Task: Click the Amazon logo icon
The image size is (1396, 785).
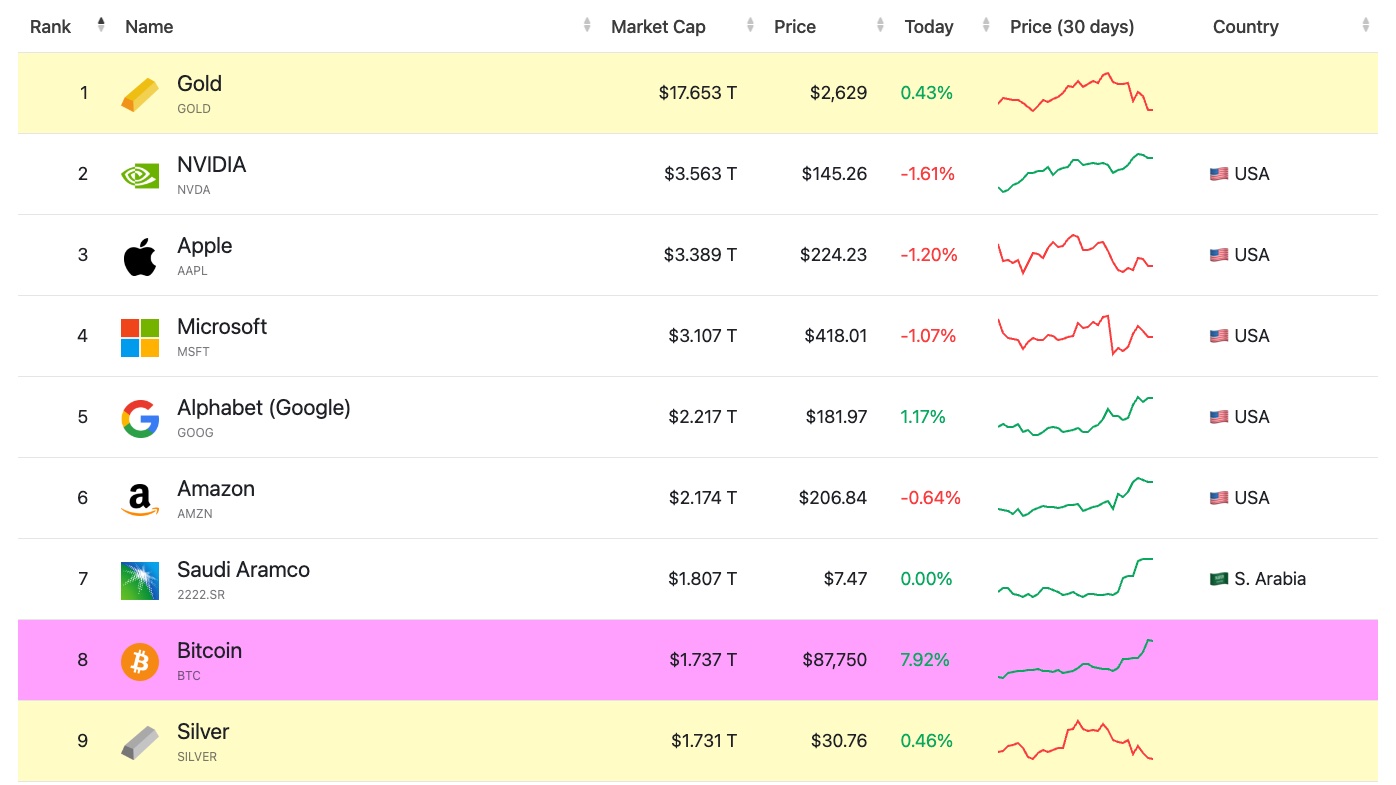Action: pyautogui.click(x=140, y=499)
